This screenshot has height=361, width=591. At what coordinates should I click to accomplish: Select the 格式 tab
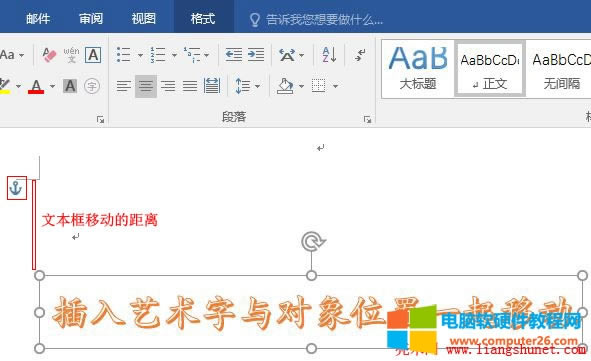pos(203,18)
